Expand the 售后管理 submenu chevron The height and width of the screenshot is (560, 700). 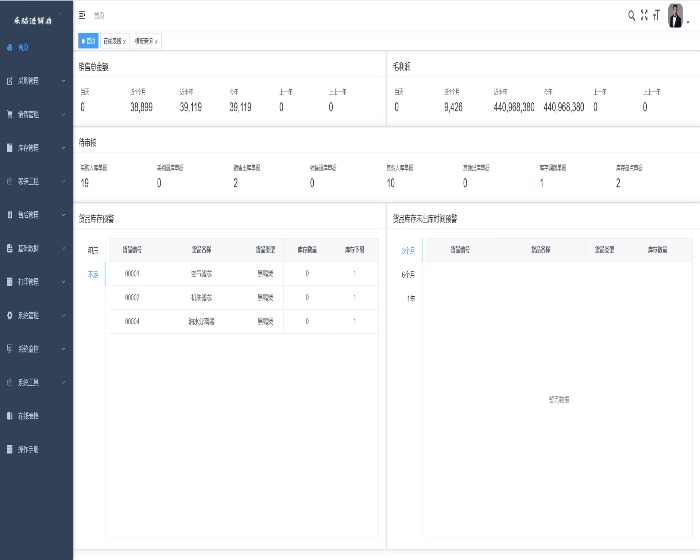pos(63,215)
